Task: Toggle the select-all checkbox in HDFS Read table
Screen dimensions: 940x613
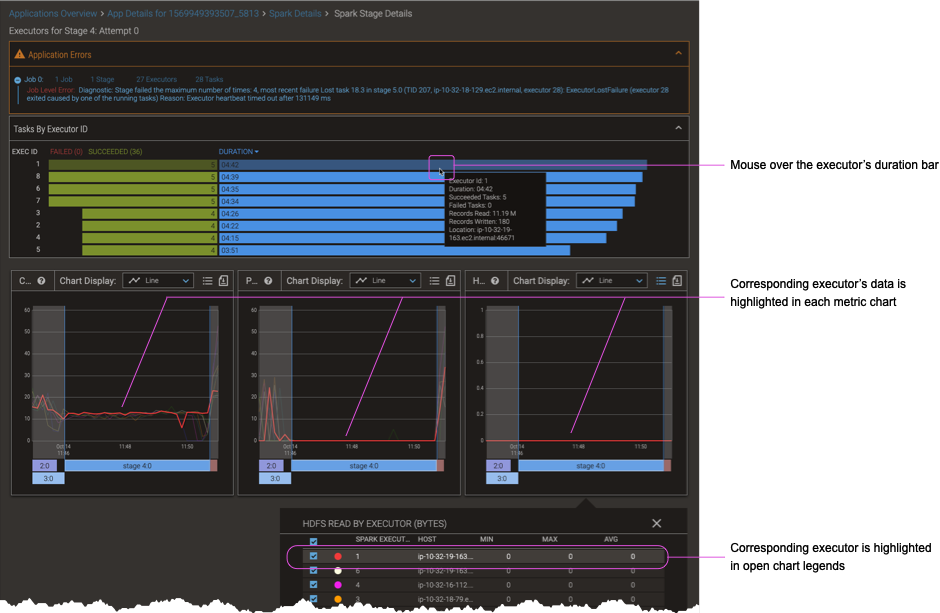Action: tap(312, 539)
